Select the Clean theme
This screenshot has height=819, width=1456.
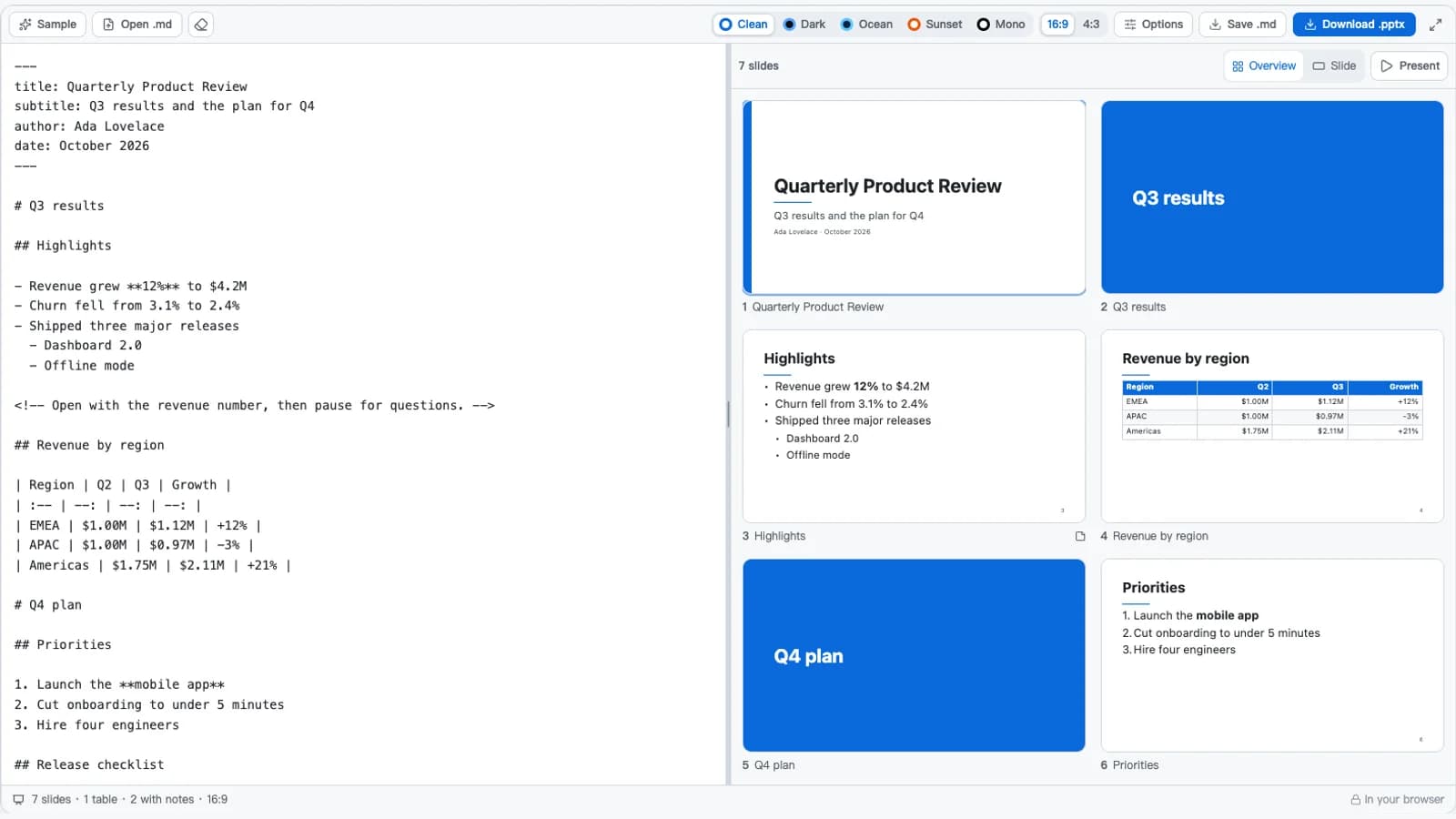[x=743, y=25]
